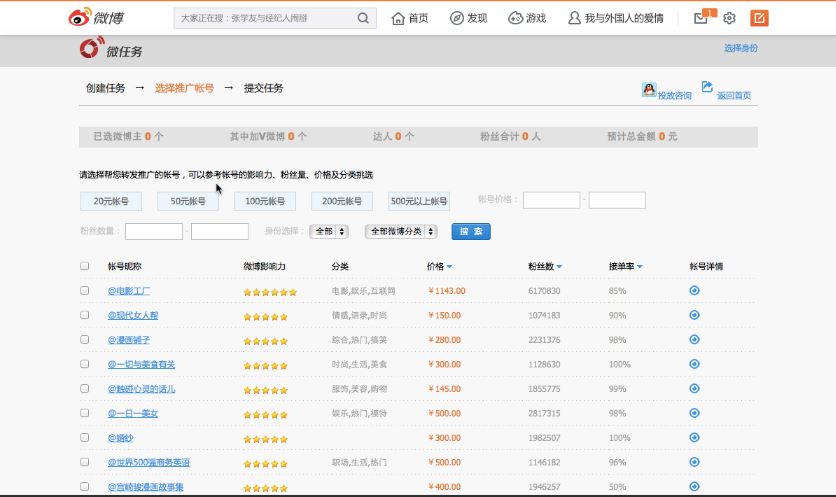Click the minimum 粉丝数量 field

click(154, 231)
